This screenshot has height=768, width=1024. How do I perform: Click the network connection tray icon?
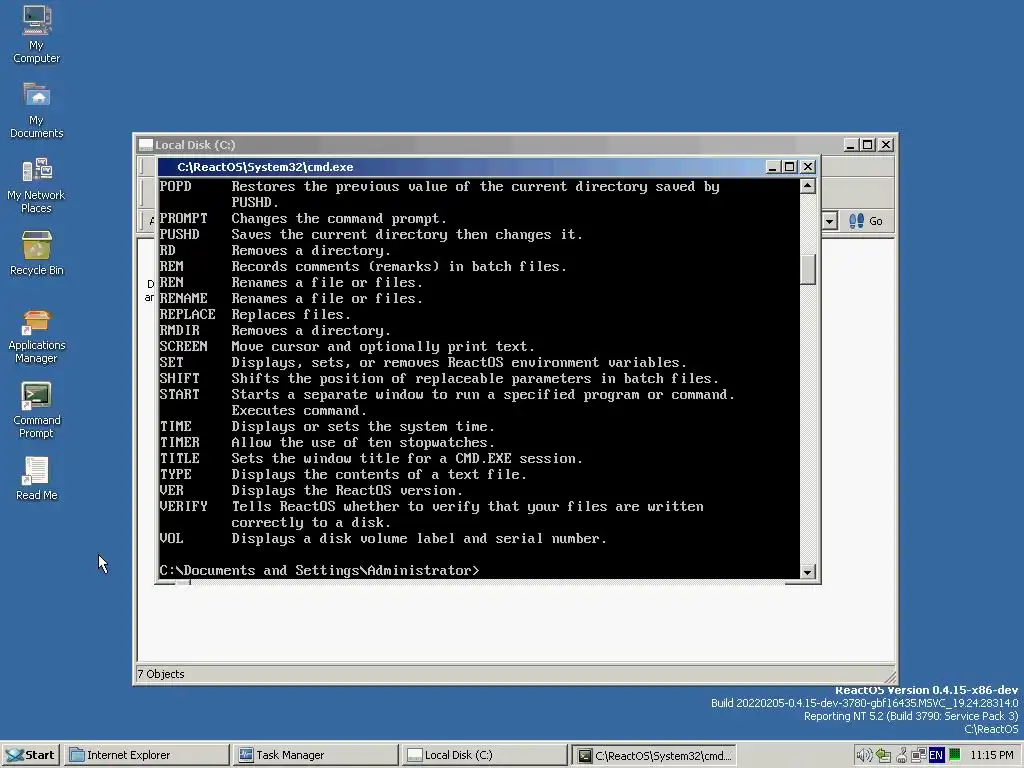918,755
